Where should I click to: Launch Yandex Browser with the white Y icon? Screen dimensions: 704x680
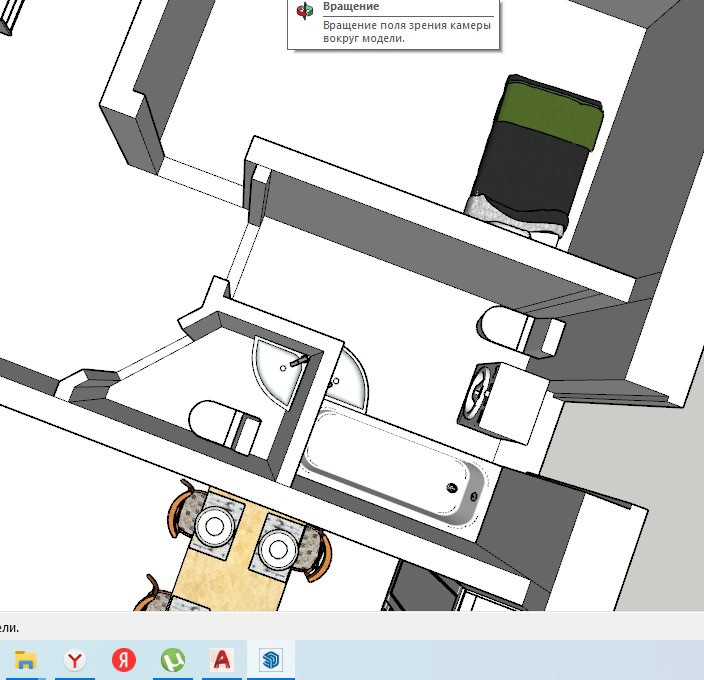point(75,660)
